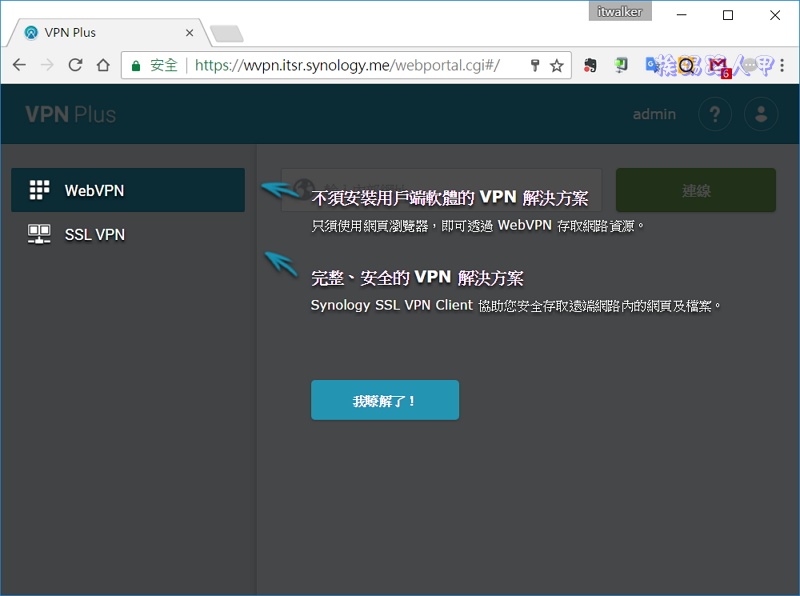Click heading 完整、安全的 VPN 解決方案

pos(417,278)
